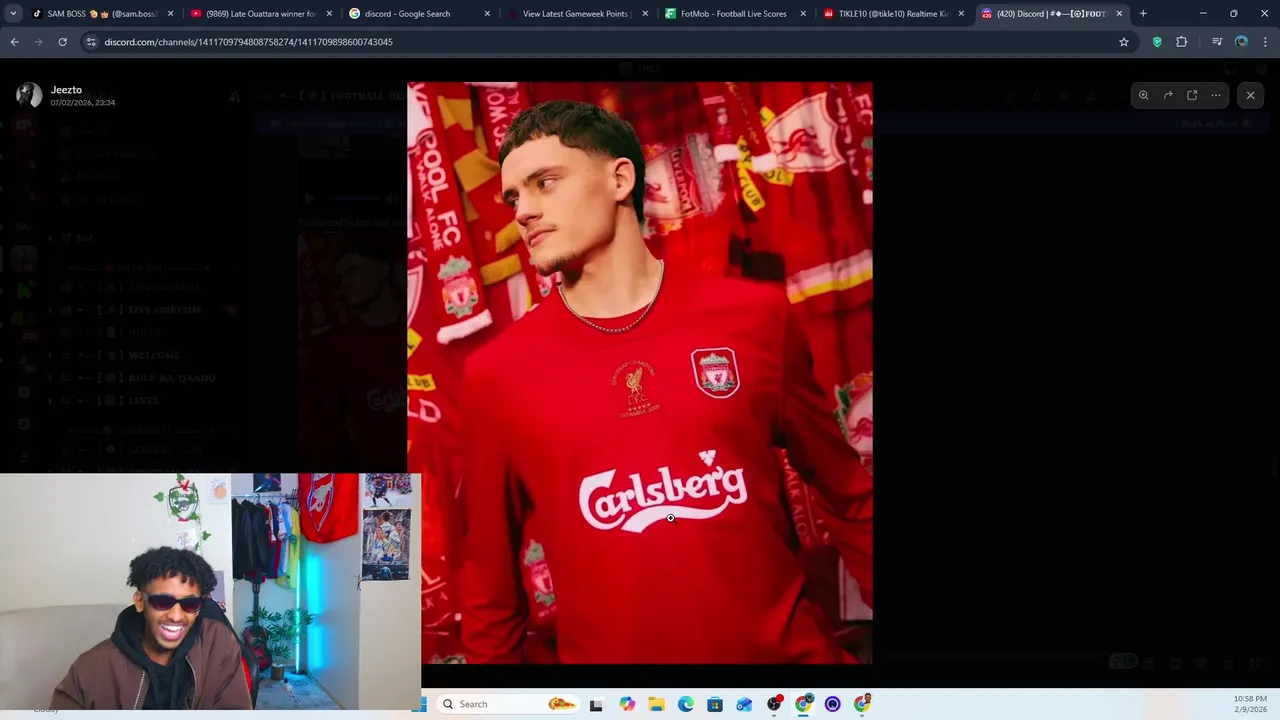Click the Jeezto username
The image size is (1280, 720).
[x=66, y=90]
